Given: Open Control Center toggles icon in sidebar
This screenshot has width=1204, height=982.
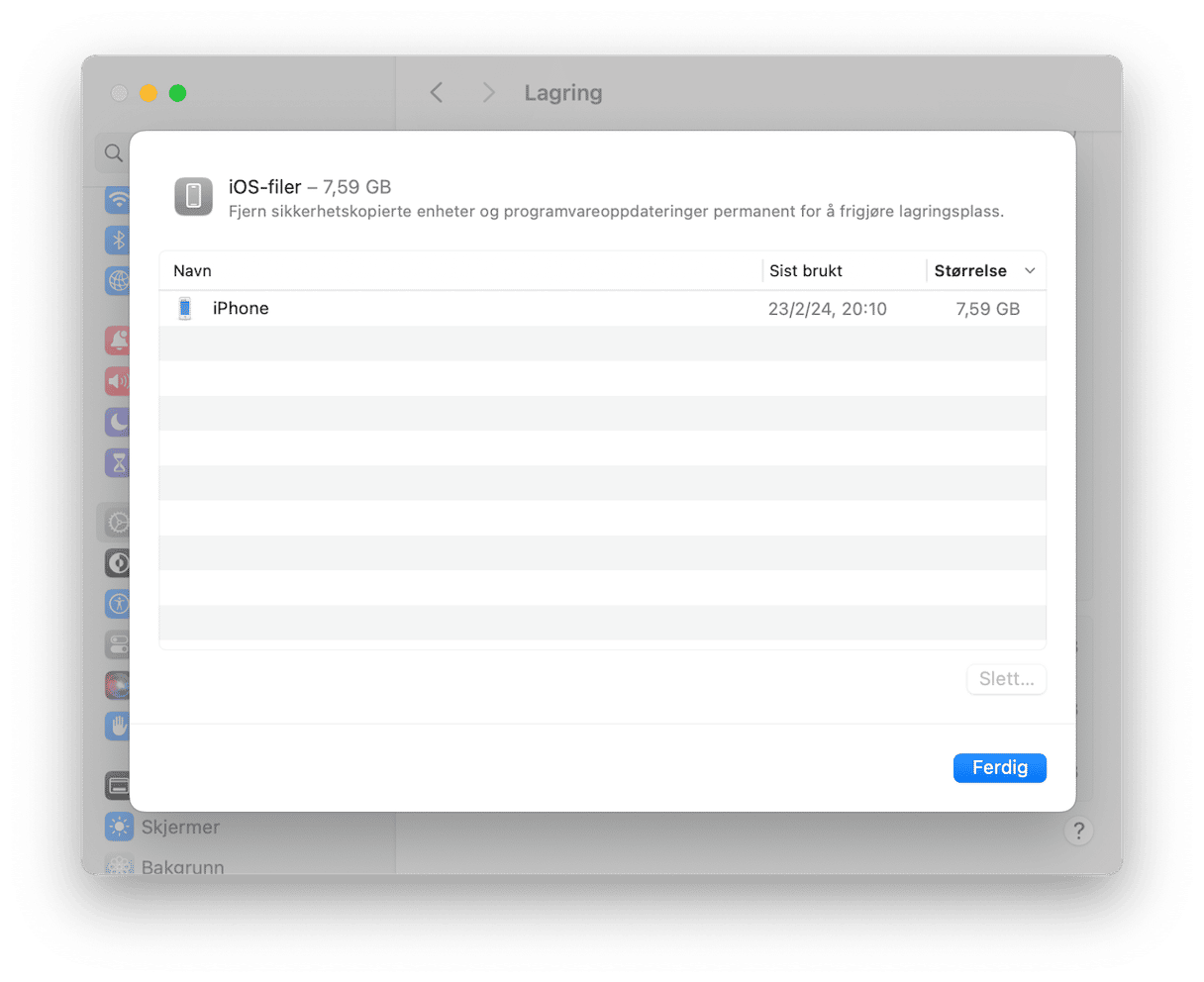Looking at the screenshot, I should tap(118, 644).
